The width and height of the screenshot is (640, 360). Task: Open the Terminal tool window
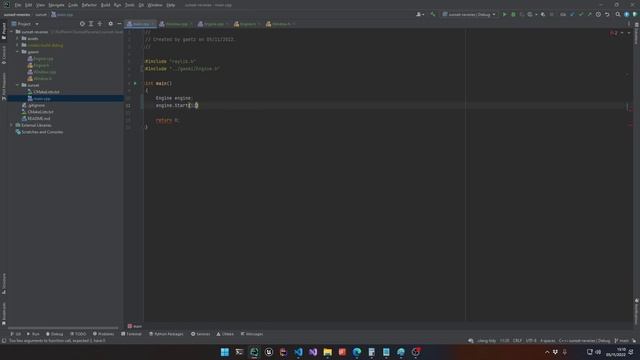pos(131,334)
